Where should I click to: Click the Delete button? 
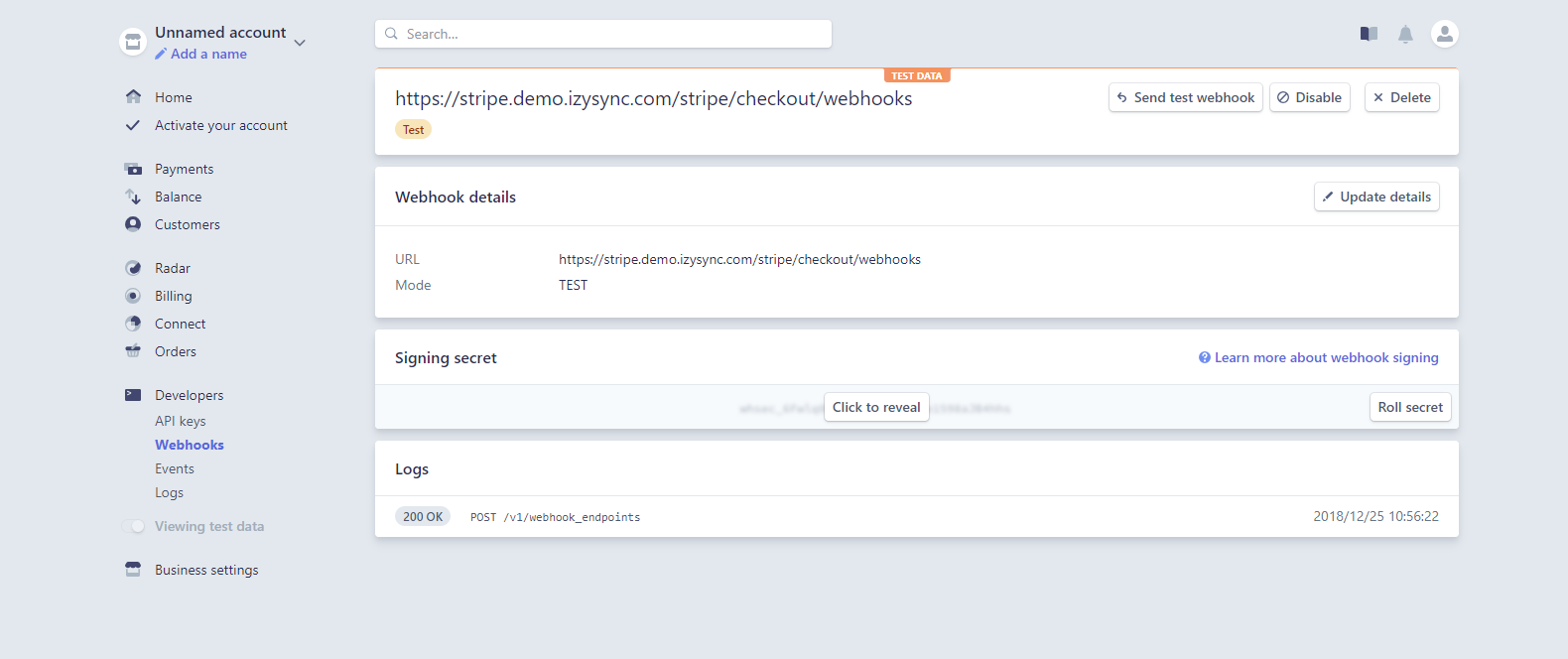(1402, 97)
